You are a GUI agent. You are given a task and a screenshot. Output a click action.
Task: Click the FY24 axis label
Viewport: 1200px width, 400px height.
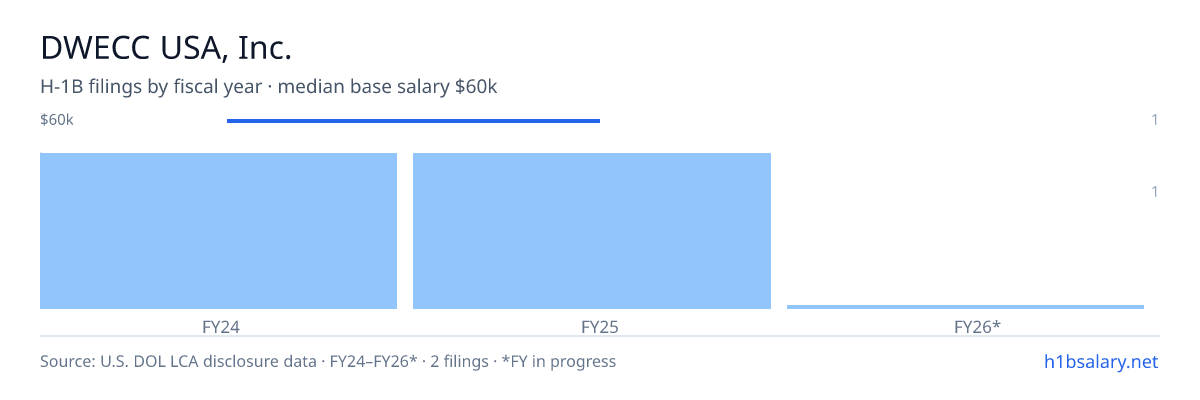(x=218, y=326)
